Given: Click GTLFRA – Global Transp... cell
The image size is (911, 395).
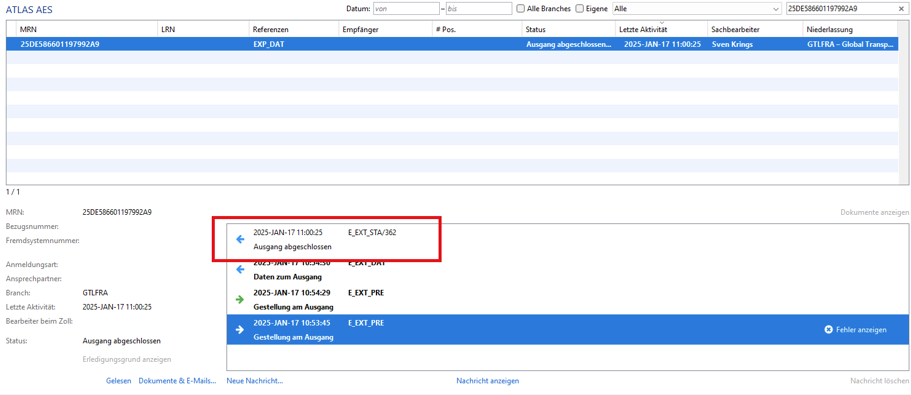Looking at the screenshot, I should 851,44.
